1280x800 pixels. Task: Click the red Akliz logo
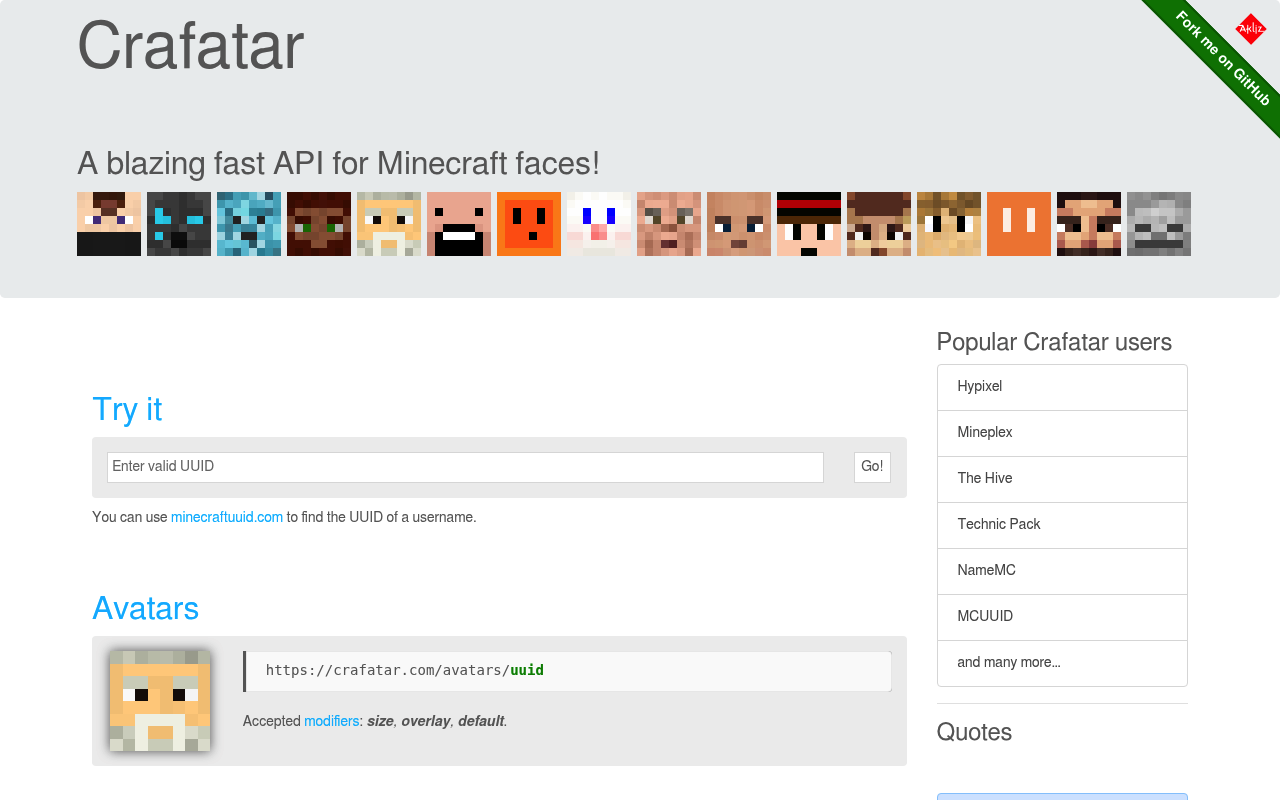click(x=1251, y=29)
